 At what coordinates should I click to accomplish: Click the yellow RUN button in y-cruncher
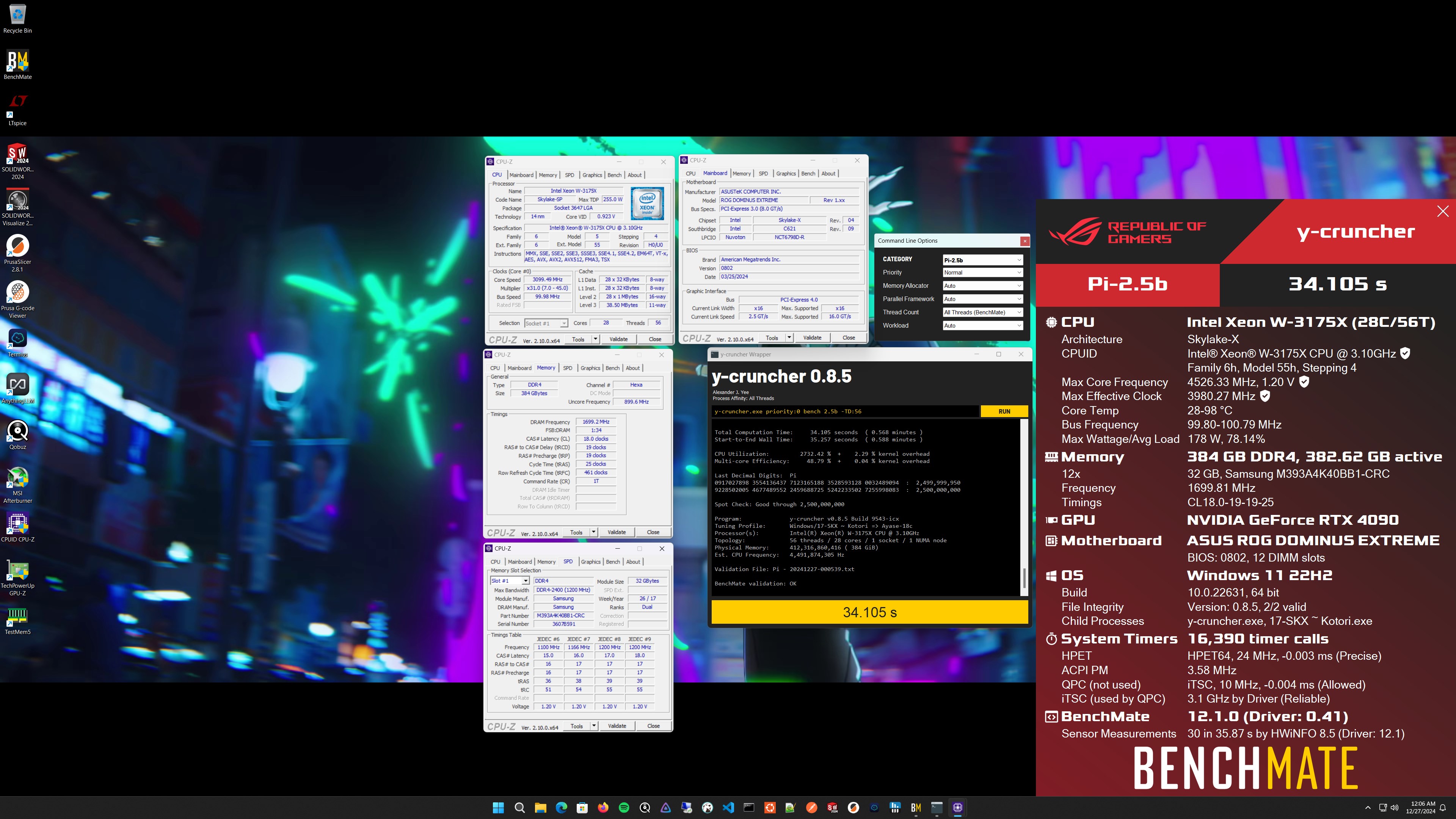(x=1004, y=411)
